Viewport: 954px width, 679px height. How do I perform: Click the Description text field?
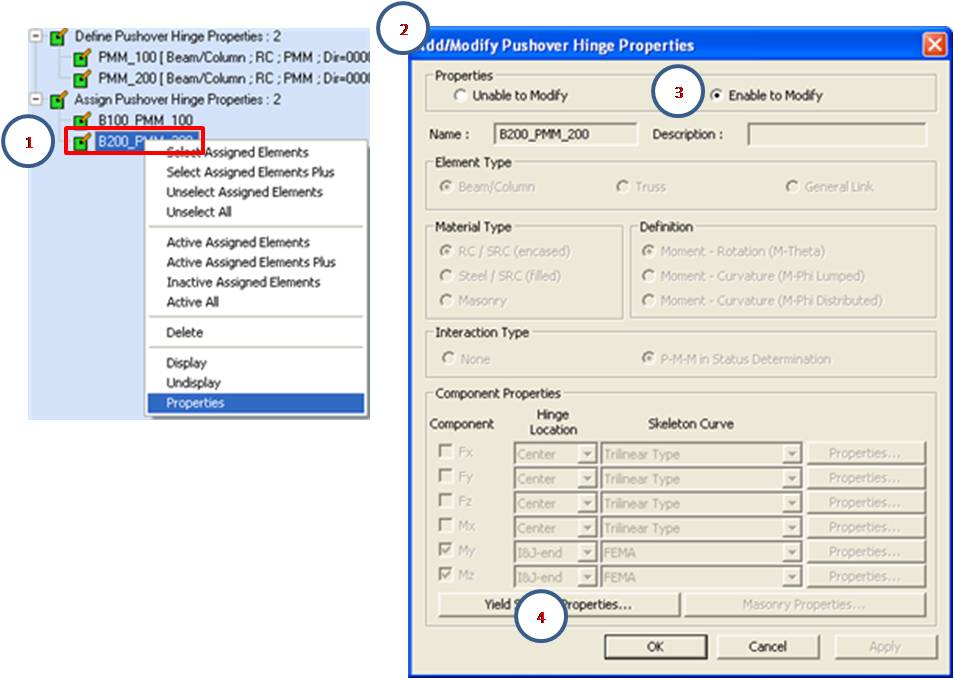tap(837, 135)
